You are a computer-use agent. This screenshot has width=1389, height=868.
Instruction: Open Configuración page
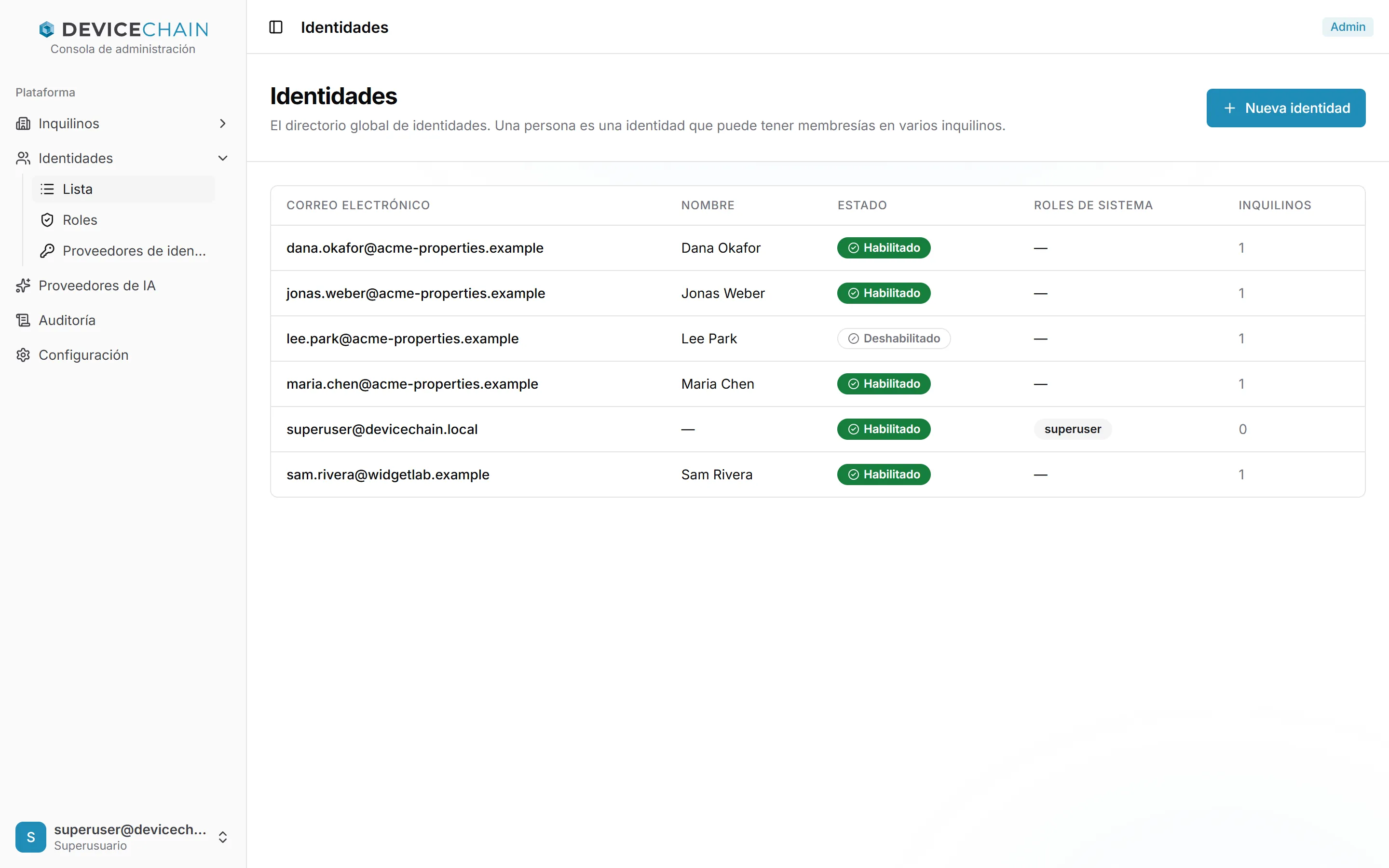click(x=123, y=355)
